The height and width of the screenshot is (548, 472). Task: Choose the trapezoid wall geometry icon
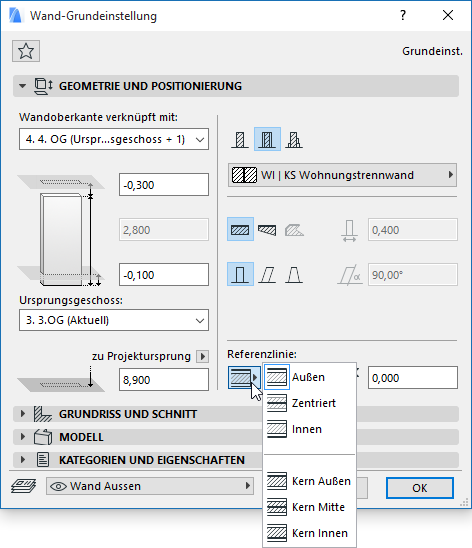(x=267, y=230)
